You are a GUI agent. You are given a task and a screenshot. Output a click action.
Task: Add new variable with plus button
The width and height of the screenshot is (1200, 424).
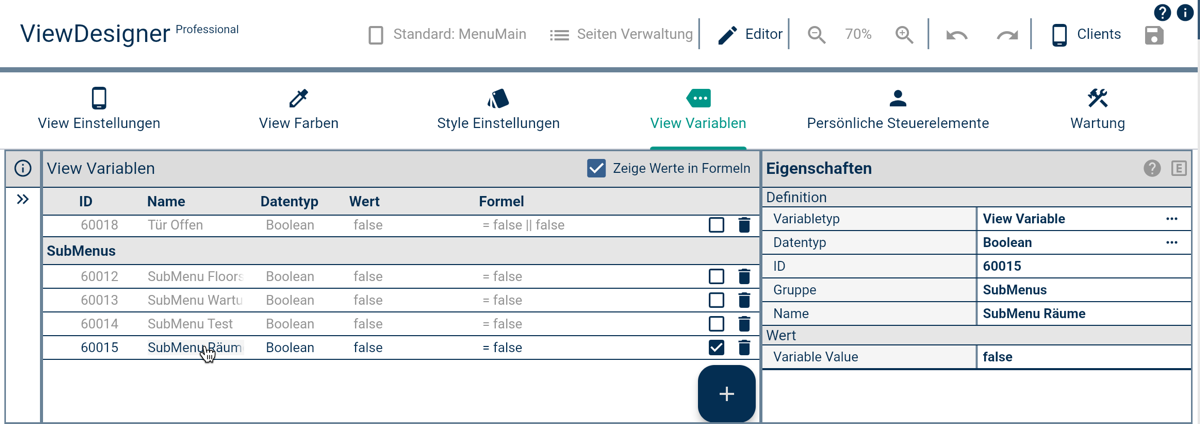click(726, 394)
